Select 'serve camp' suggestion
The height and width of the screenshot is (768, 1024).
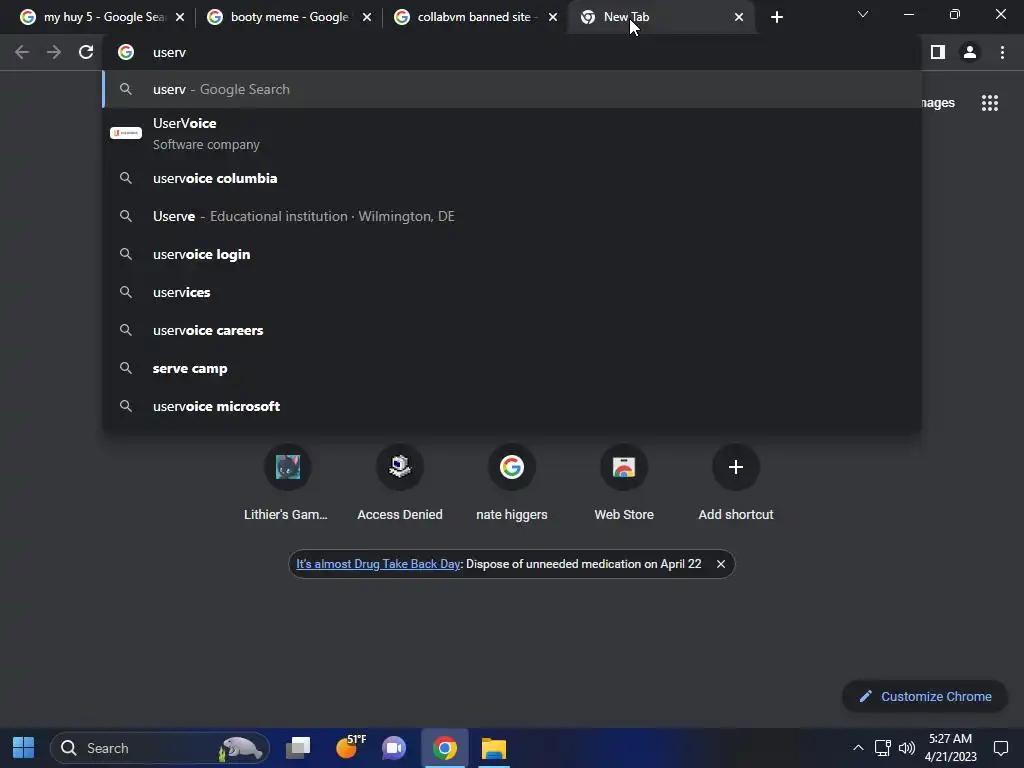point(511,368)
